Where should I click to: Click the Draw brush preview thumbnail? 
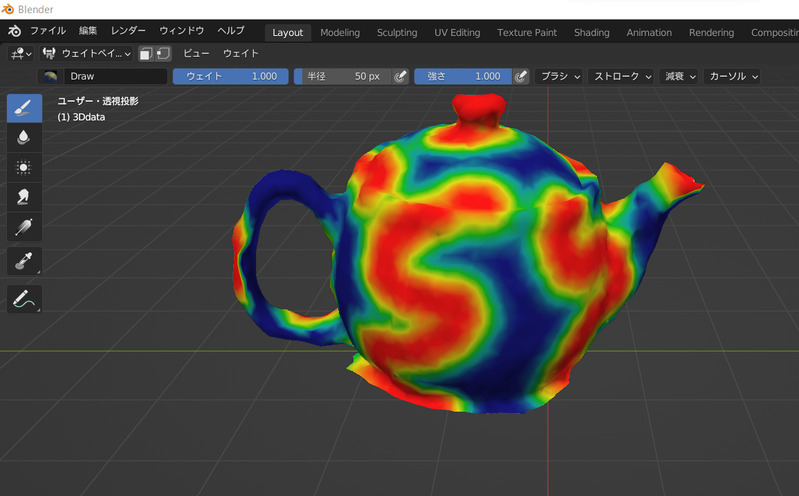[50, 76]
